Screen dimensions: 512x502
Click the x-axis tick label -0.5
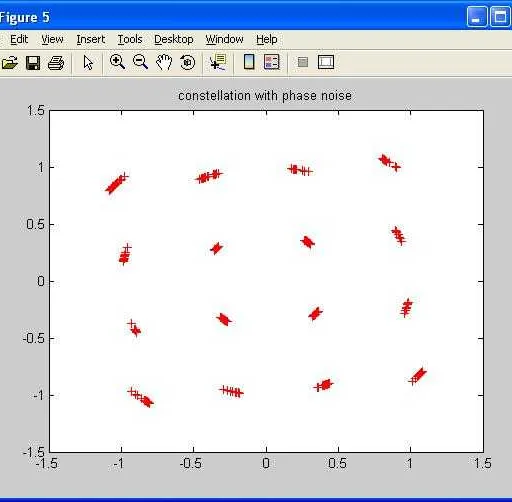tap(190, 463)
